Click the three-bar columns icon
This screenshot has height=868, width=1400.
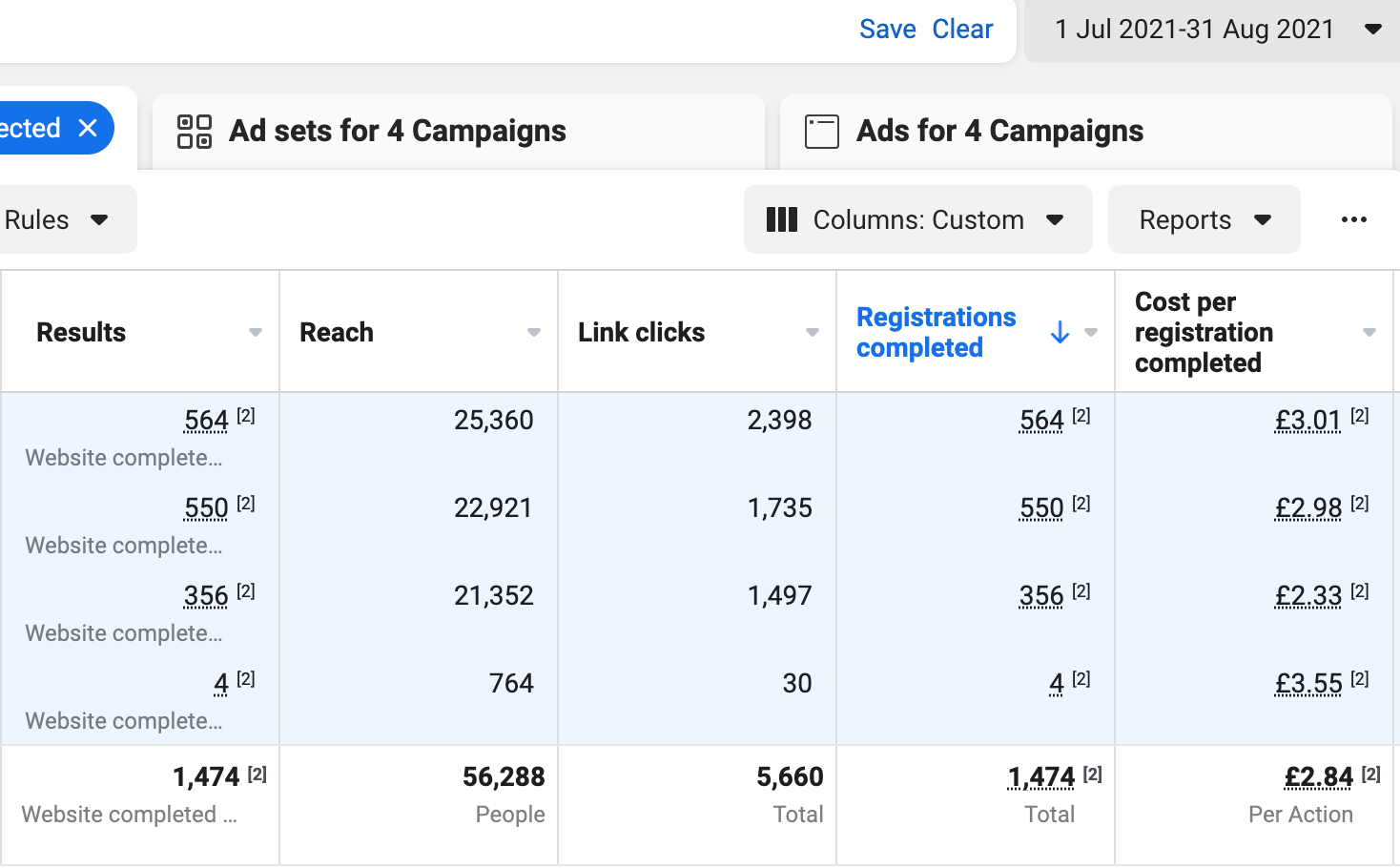pyautogui.click(x=782, y=220)
